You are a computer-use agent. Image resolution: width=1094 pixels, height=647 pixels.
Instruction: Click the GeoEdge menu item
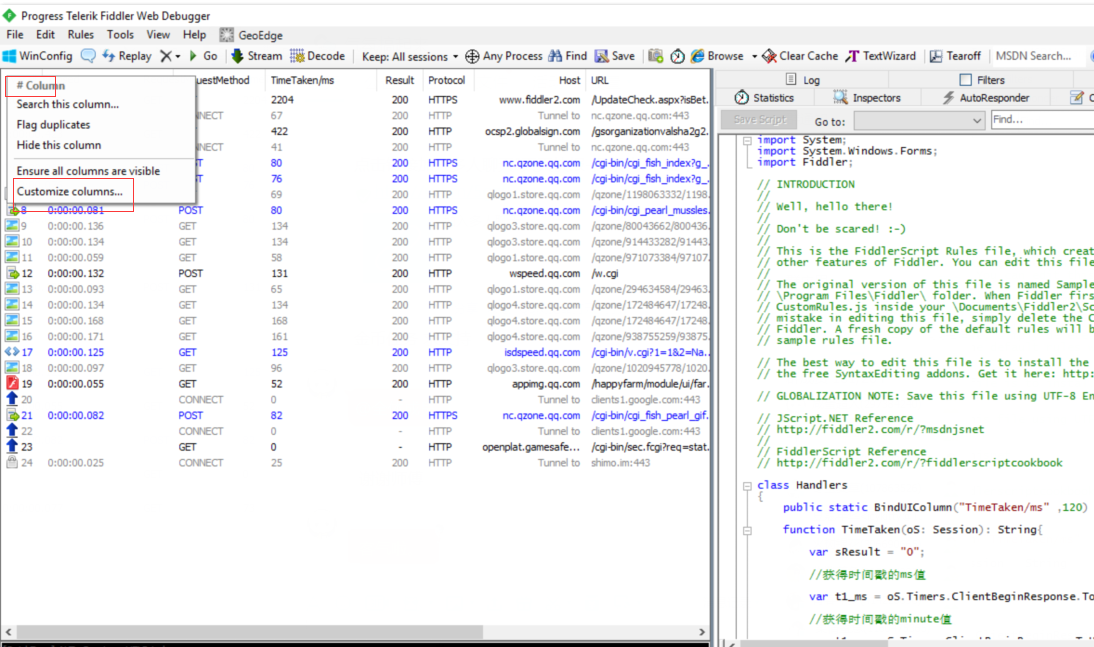tap(251, 35)
